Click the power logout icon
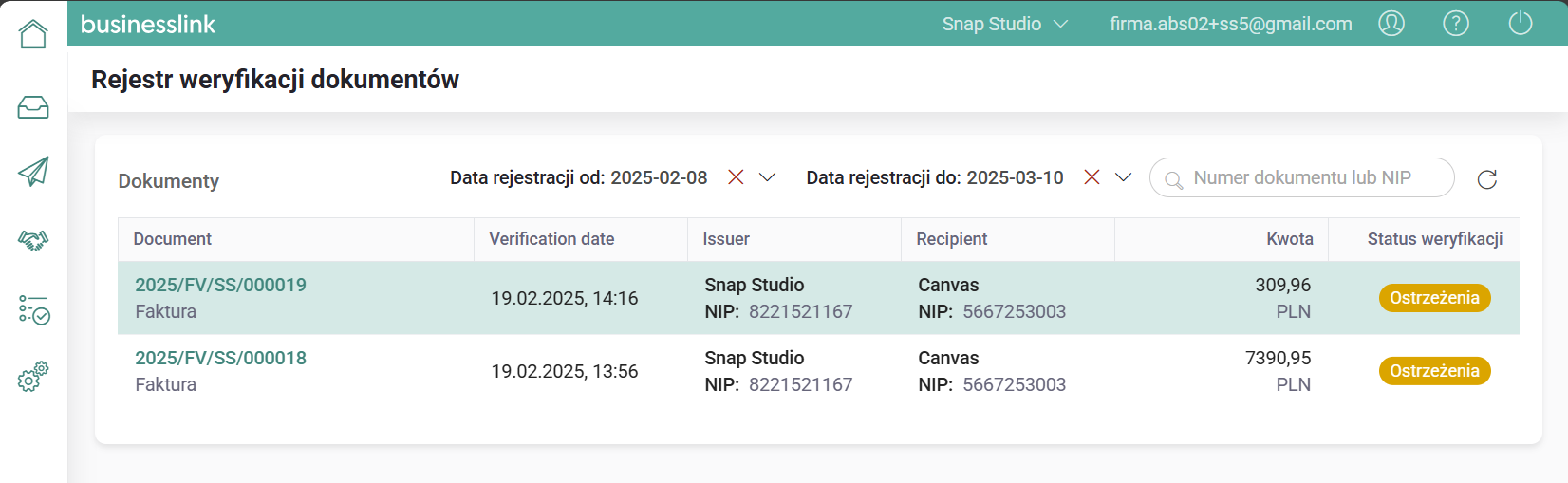This screenshot has width=1568, height=483. (x=1521, y=24)
